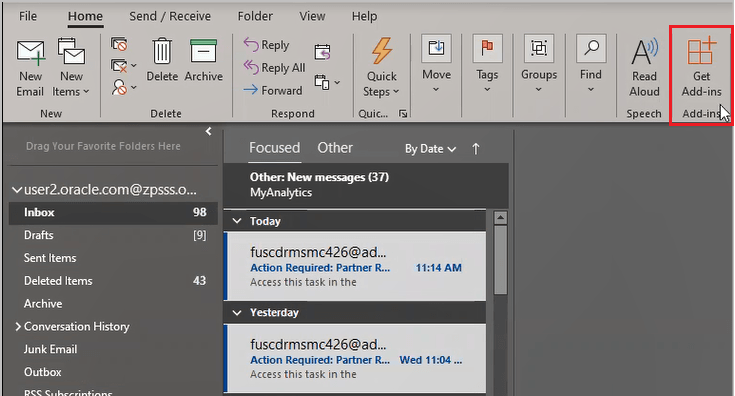Click the message list scrollbar up arrow
Viewport: 735px width, 396px height.
(501, 217)
